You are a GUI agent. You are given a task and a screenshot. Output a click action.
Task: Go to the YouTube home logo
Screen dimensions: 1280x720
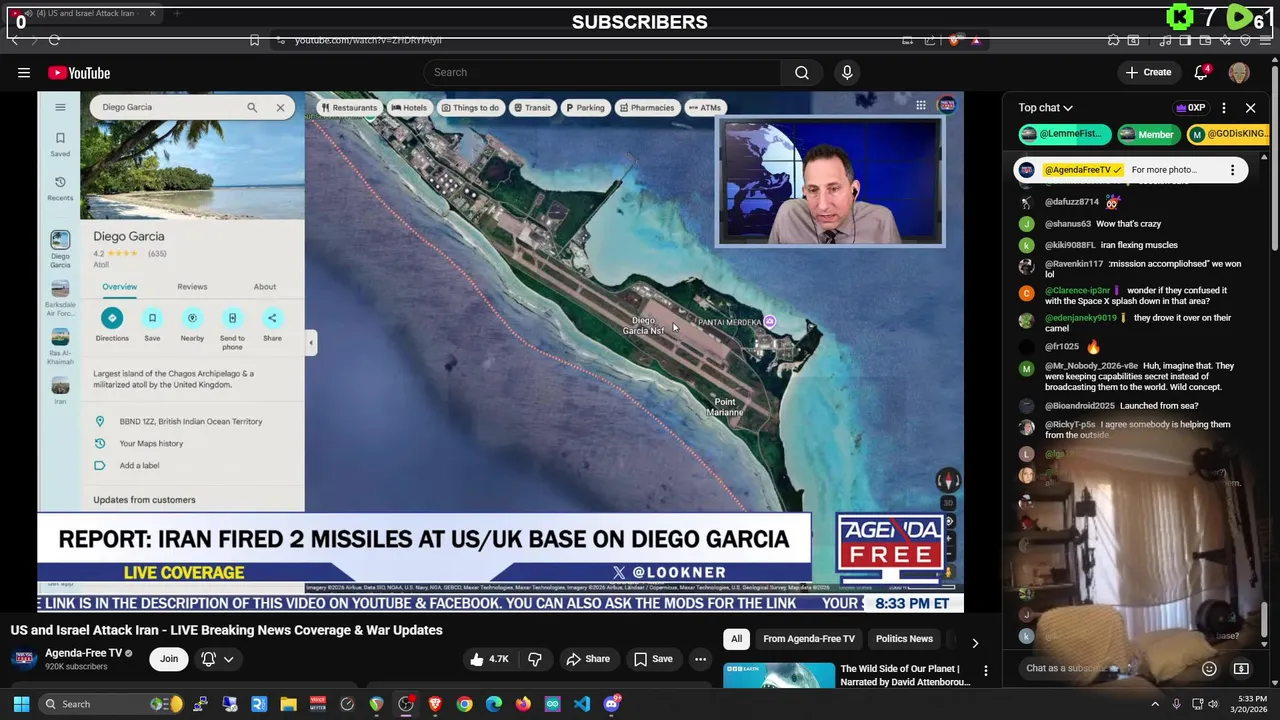[x=79, y=73]
